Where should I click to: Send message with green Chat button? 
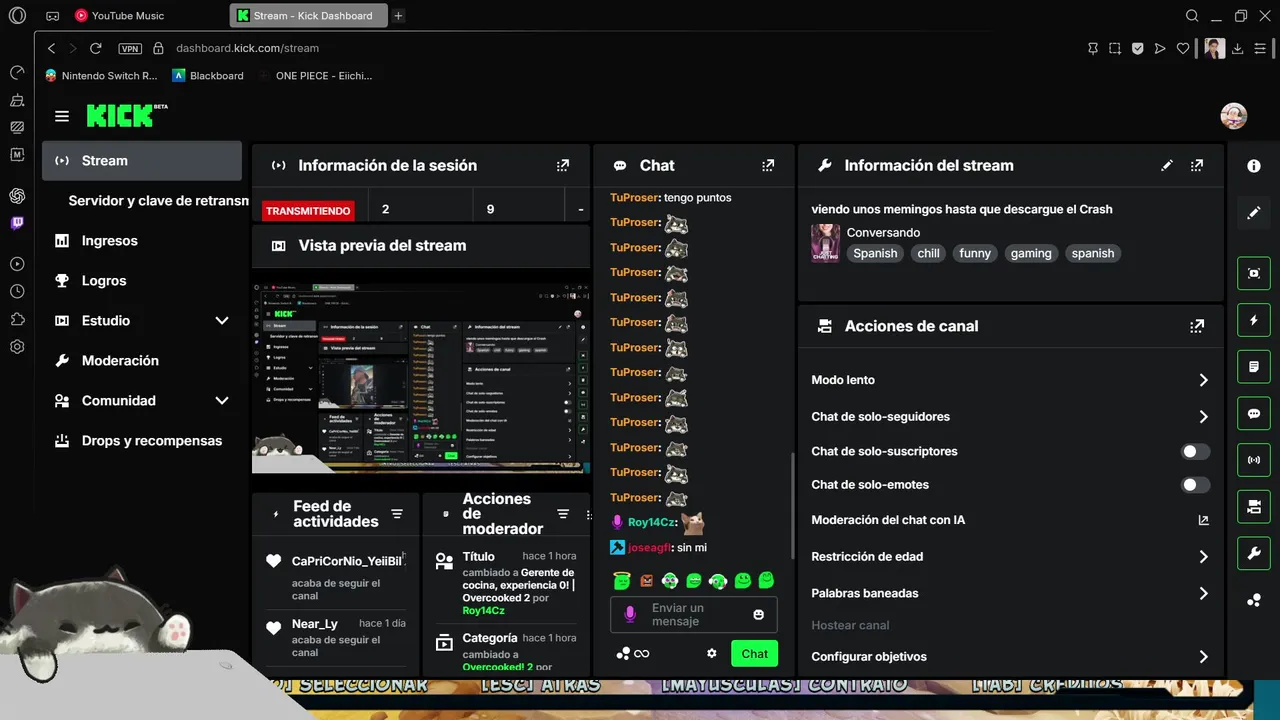tap(754, 654)
